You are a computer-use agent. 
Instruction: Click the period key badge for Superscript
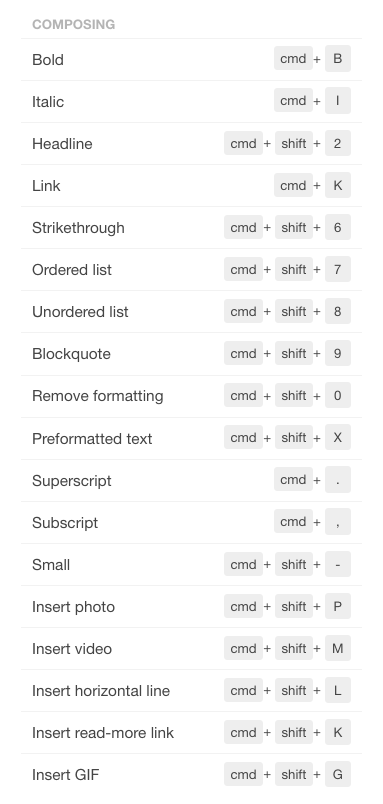(x=337, y=479)
